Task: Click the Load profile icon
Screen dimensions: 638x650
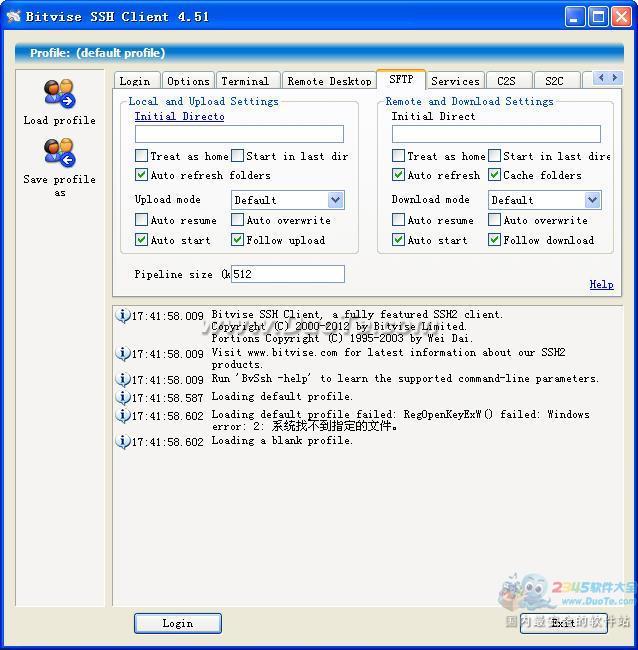Action: 59,93
